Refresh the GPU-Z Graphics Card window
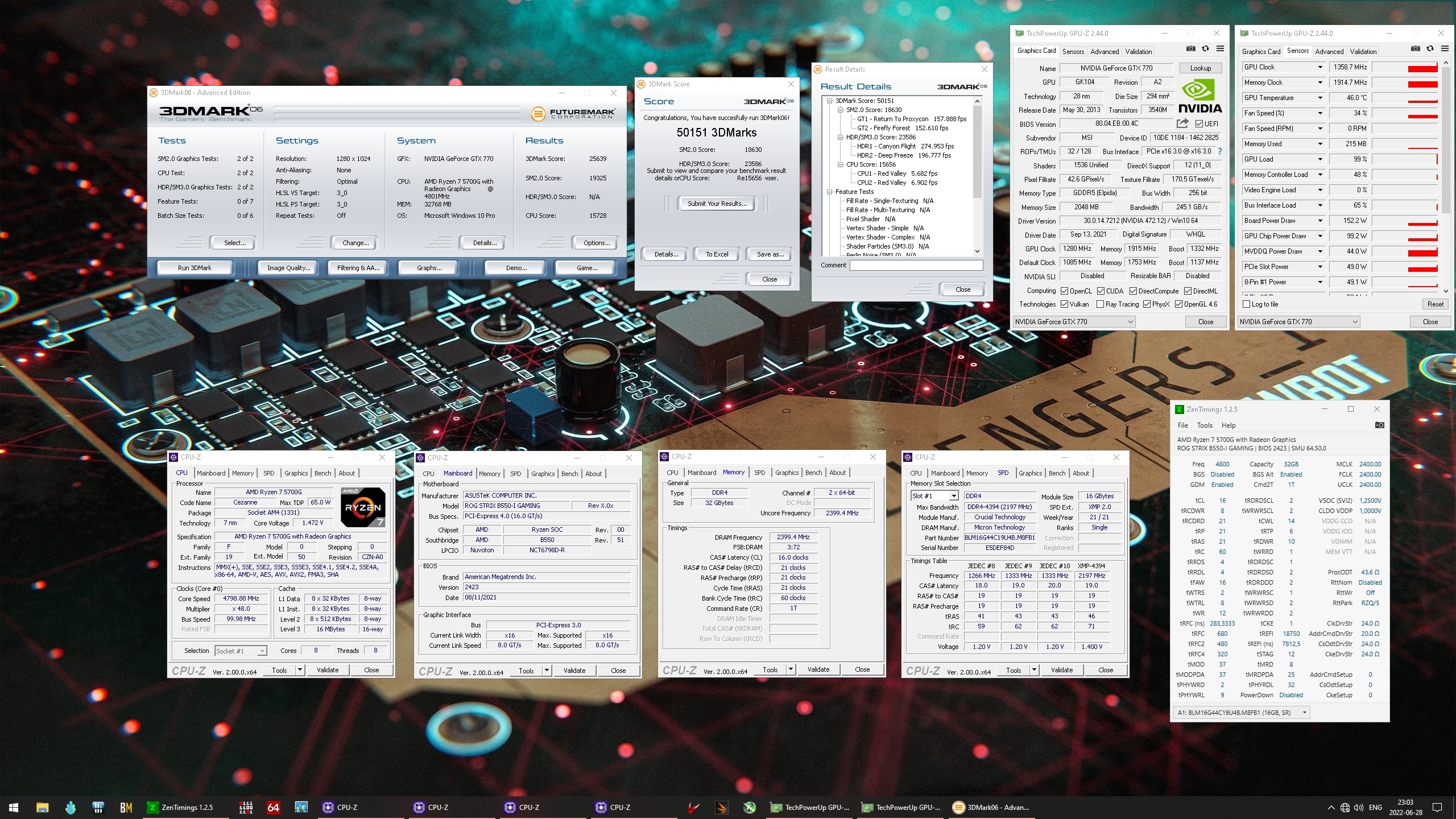This screenshot has width=1456, height=819. [1205, 49]
